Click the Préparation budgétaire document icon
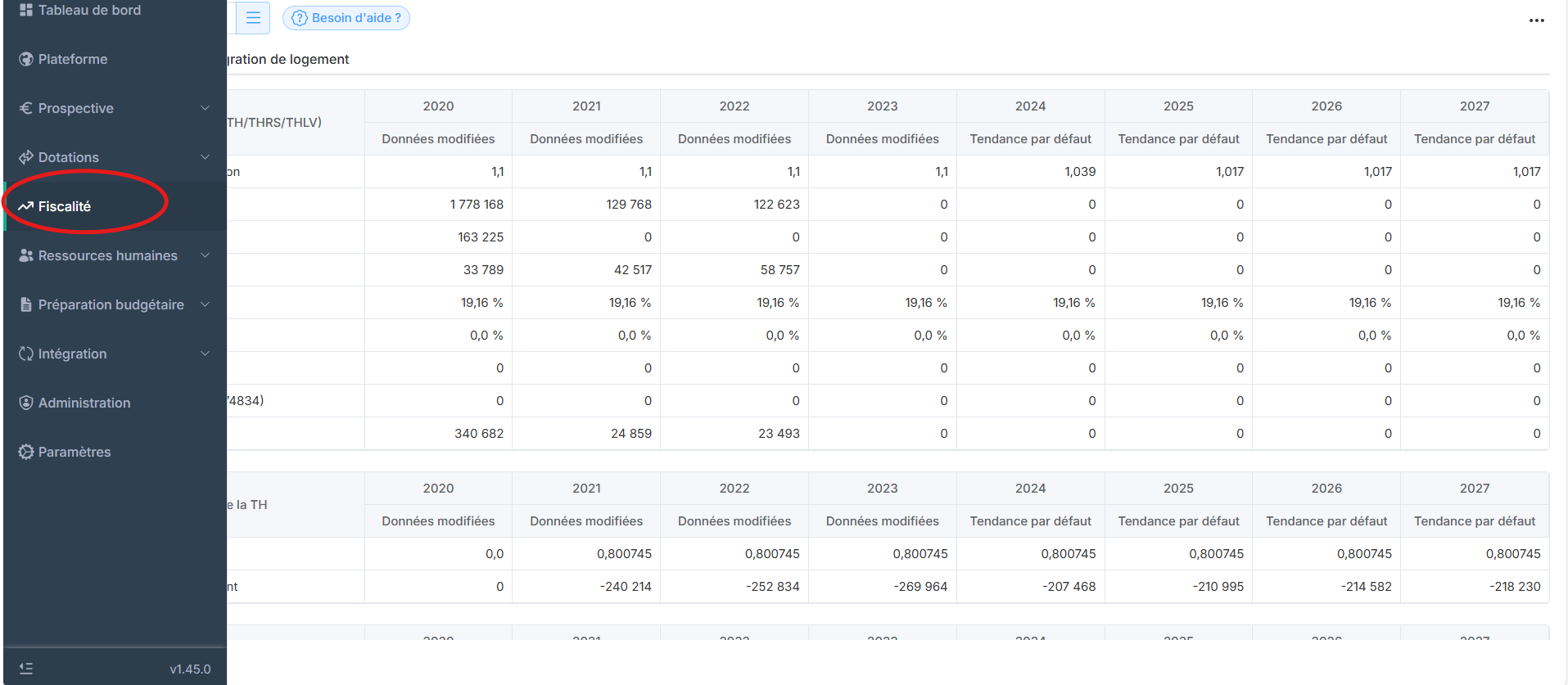This screenshot has height=685, width=1568. 25,304
